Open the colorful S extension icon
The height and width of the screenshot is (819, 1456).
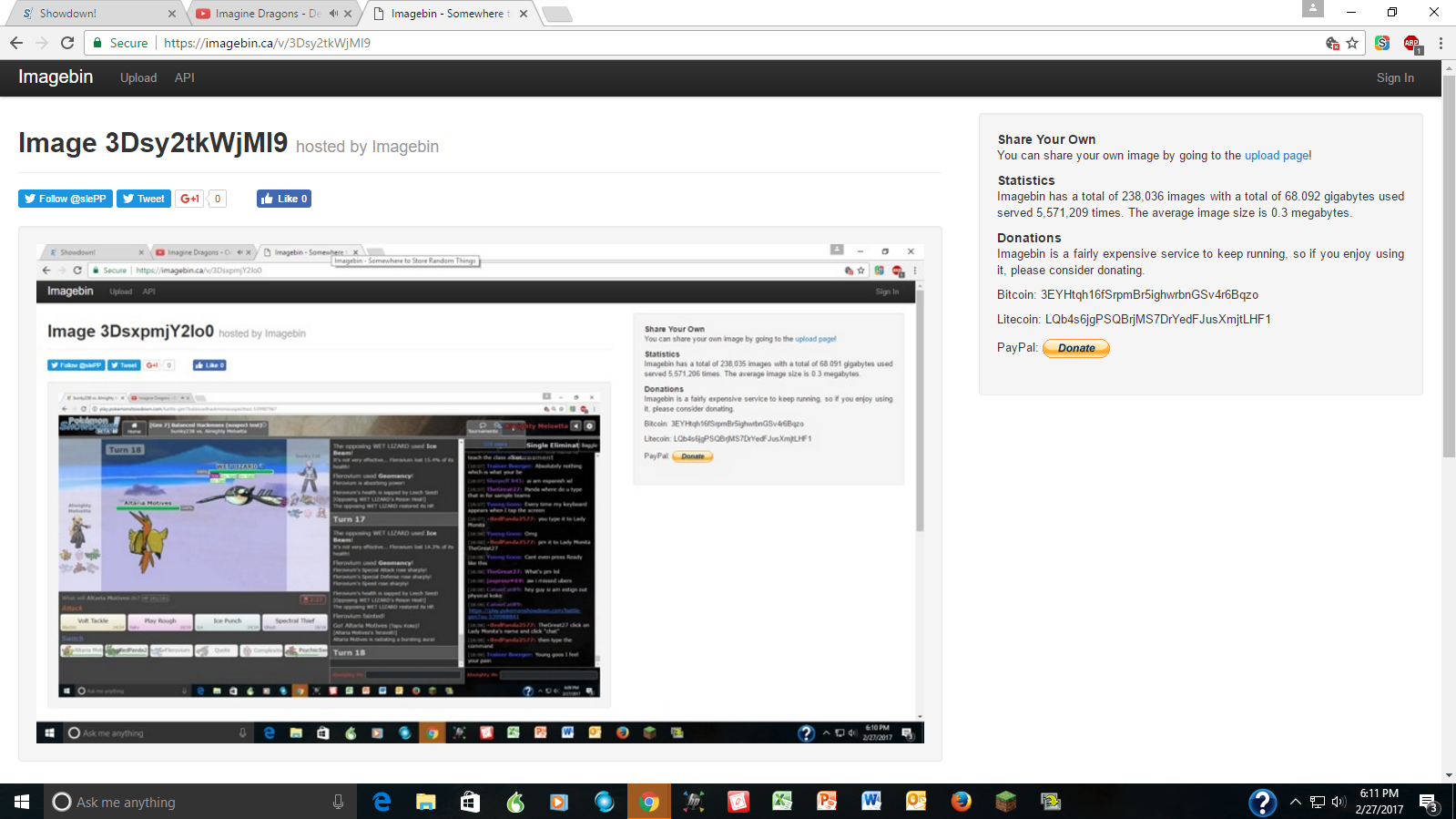1382,43
